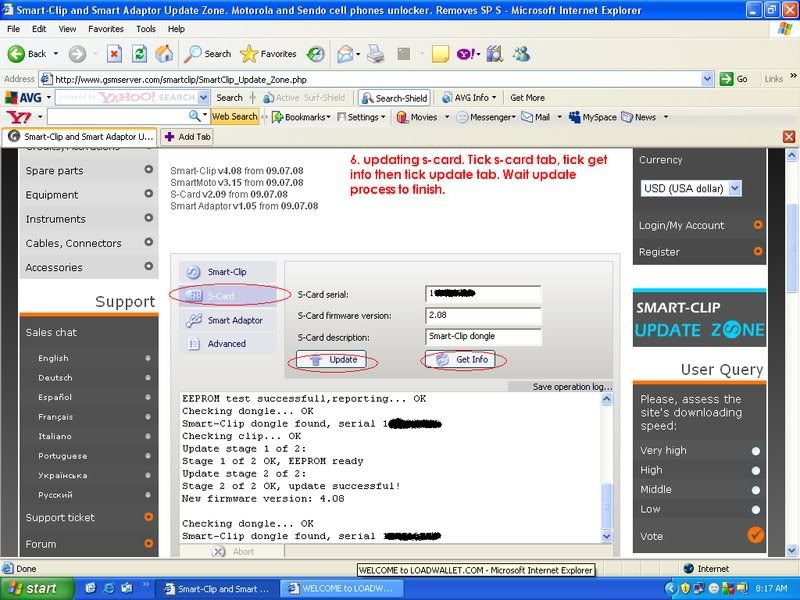Screen dimensions: 800x600
Task: Click the AVG tray icon in system tray
Action: [x=729, y=588]
